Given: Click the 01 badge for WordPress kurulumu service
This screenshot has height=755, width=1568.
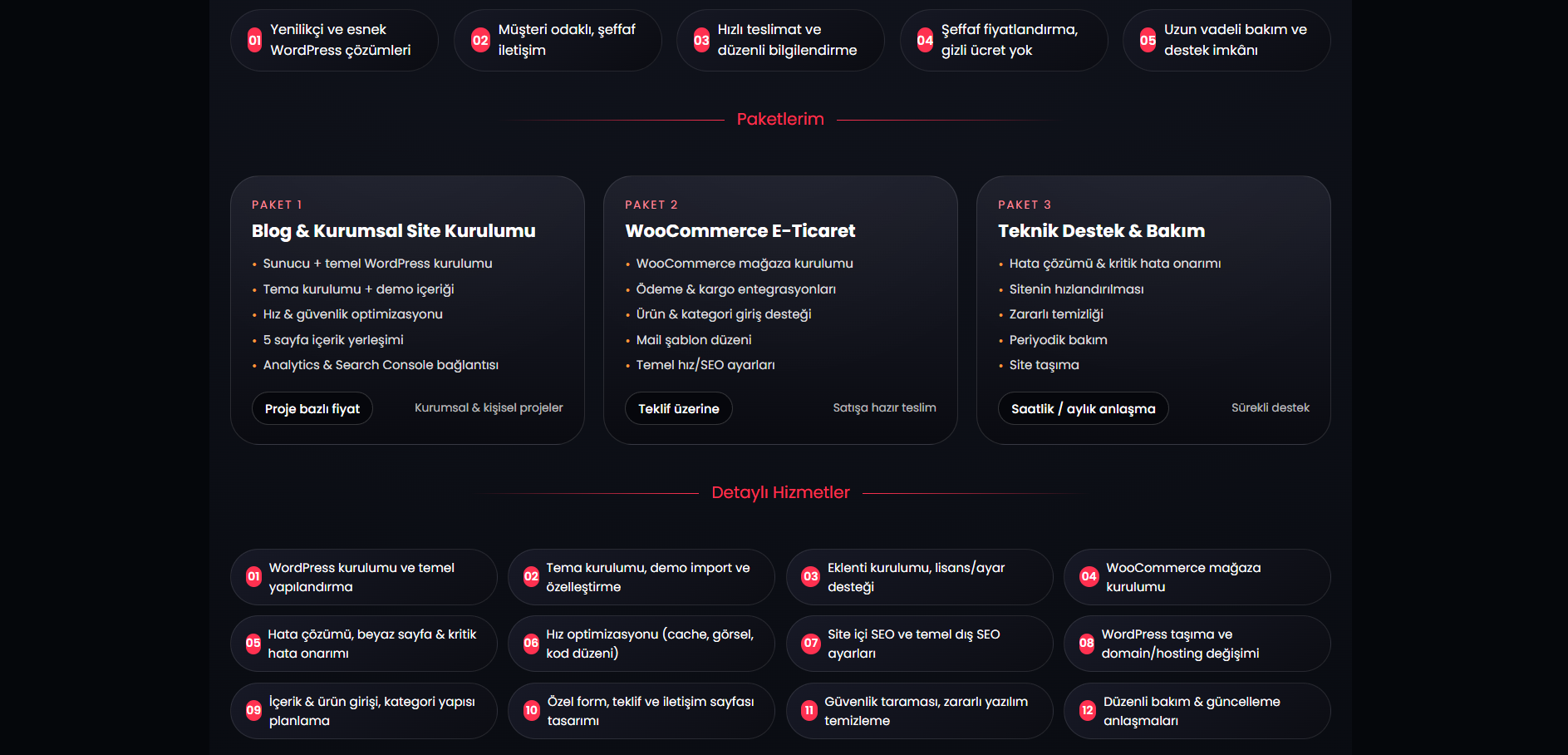Looking at the screenshot, I should coord(254,576).
